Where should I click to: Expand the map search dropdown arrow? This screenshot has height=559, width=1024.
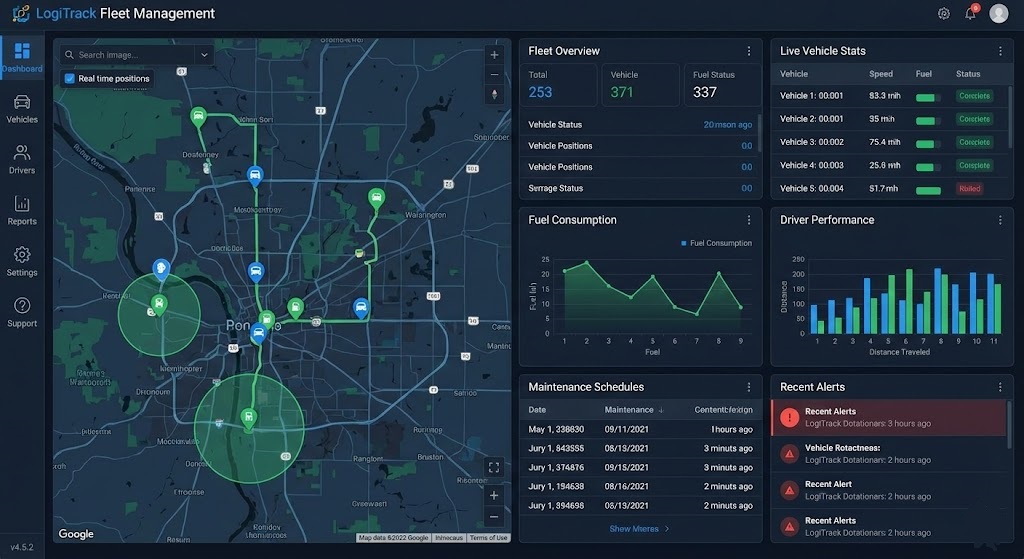pos(204,55)
